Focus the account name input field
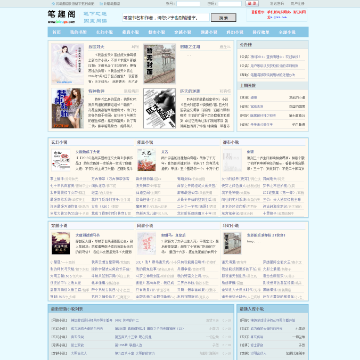 coord(188,4)
